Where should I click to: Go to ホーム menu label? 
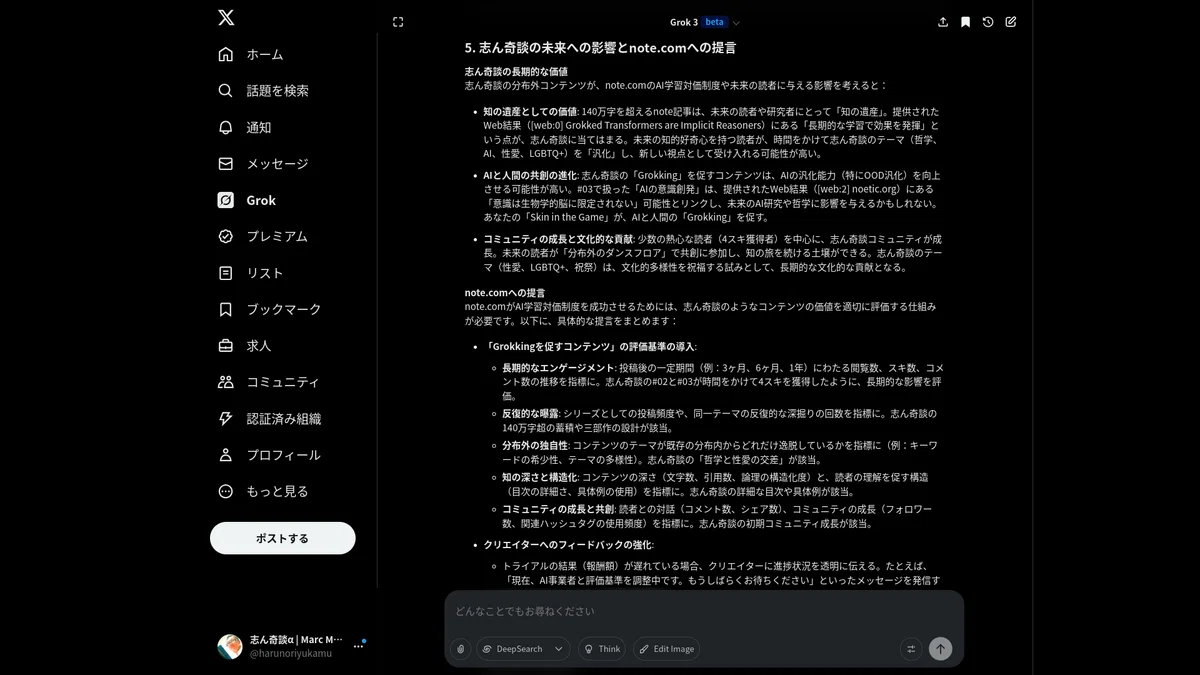pos(265,54)
